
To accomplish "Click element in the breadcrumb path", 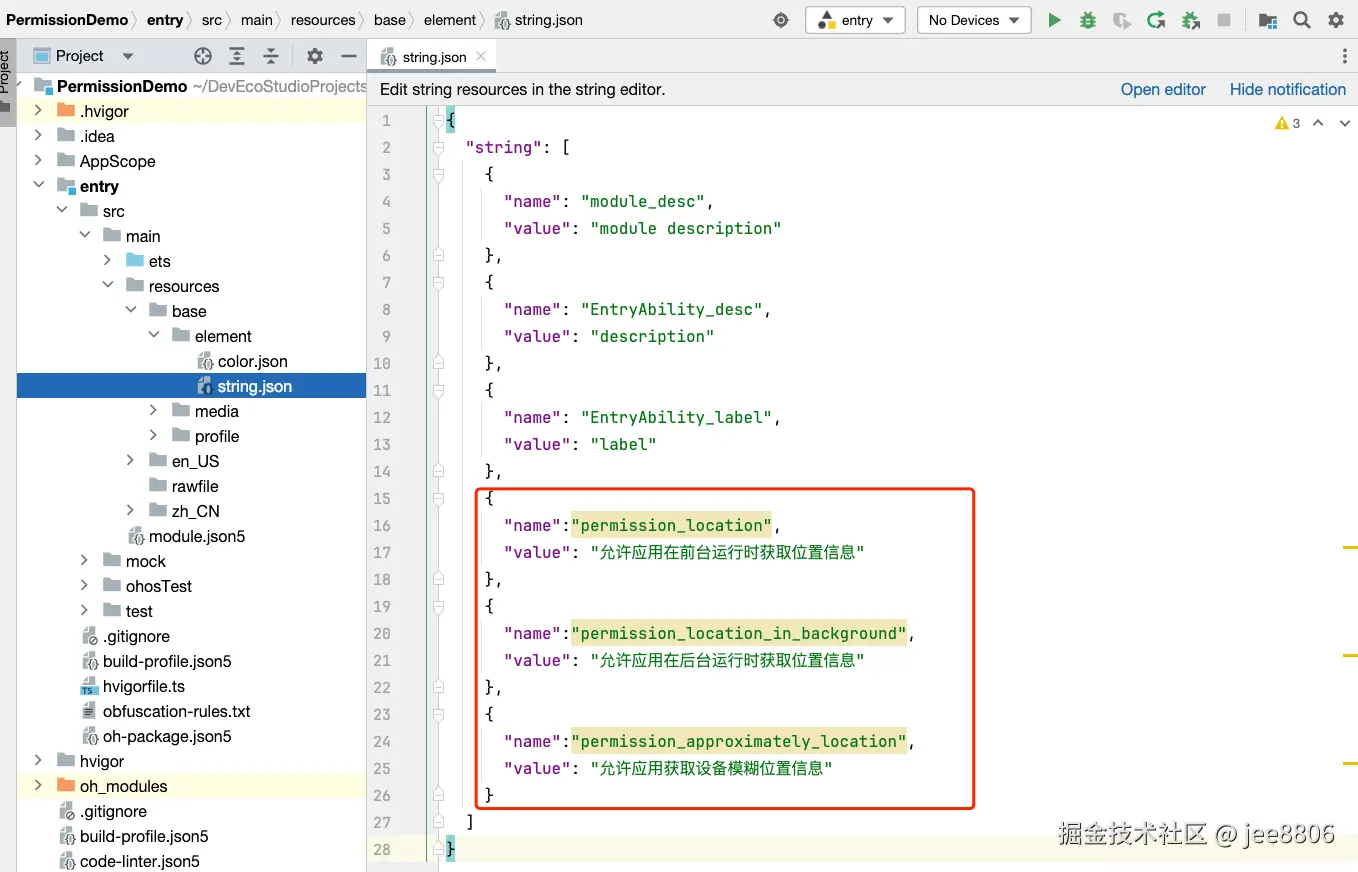I will [450, 20].
